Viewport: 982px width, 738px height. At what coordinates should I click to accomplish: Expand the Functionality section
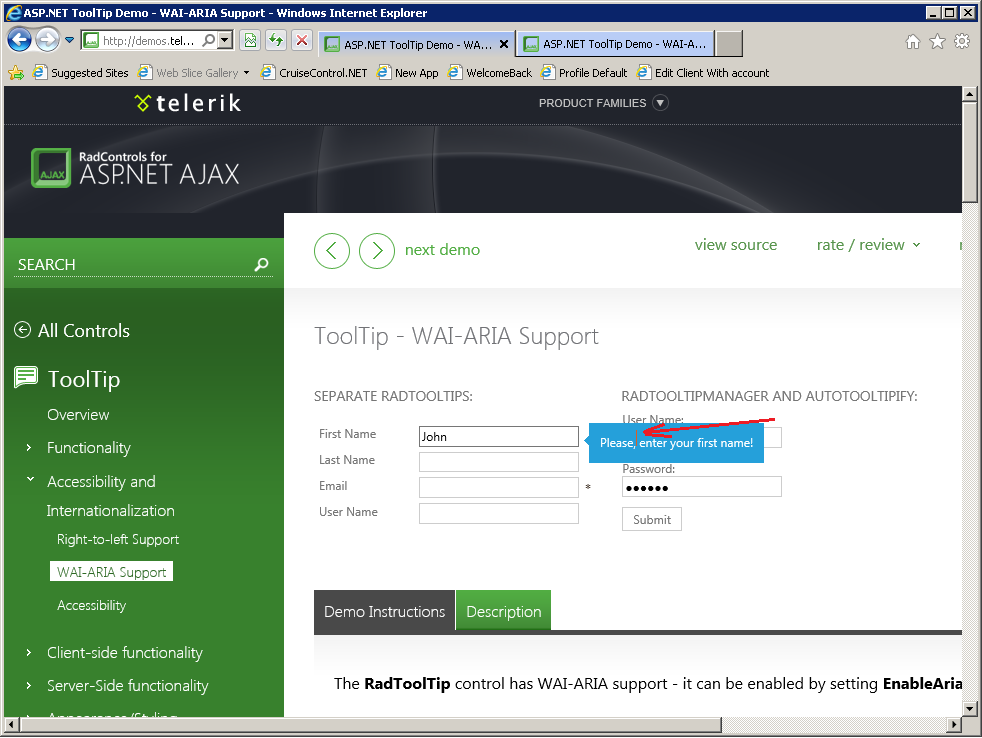click(x=29, y=448)
